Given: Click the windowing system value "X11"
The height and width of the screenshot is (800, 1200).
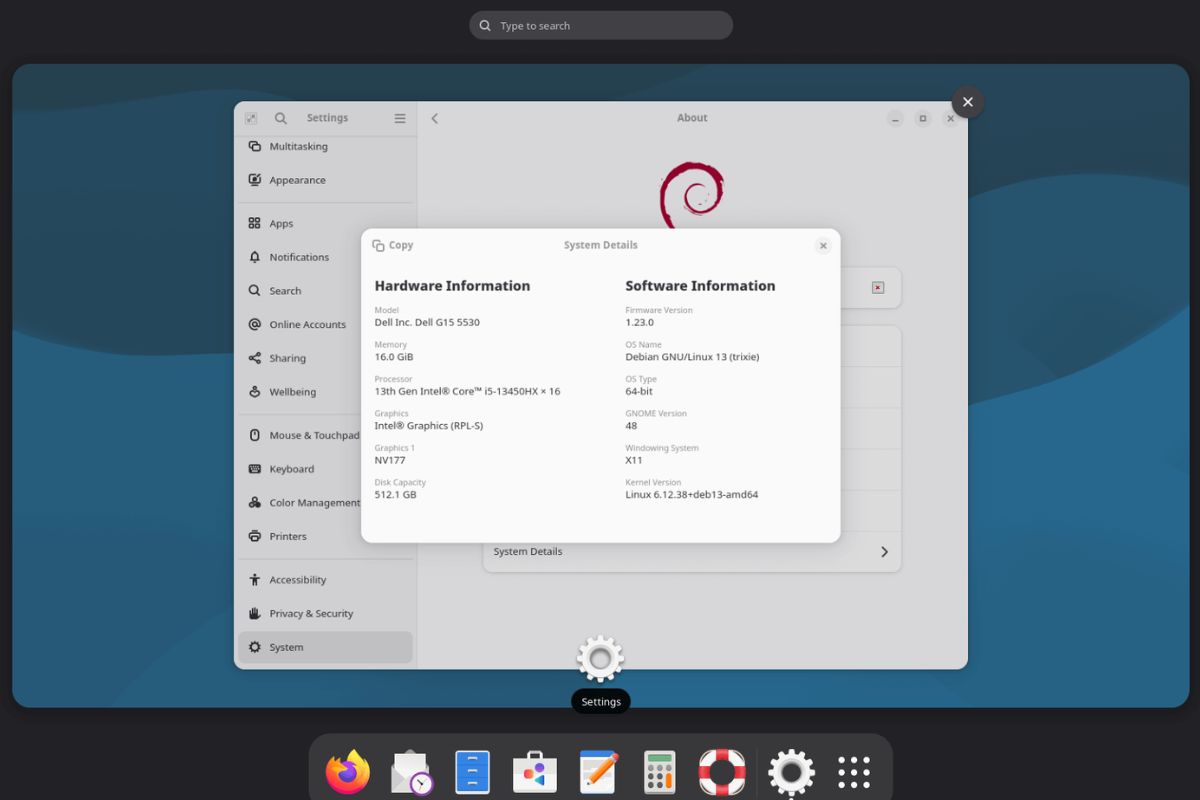Looking at the screenshot, I should (634, 461).
